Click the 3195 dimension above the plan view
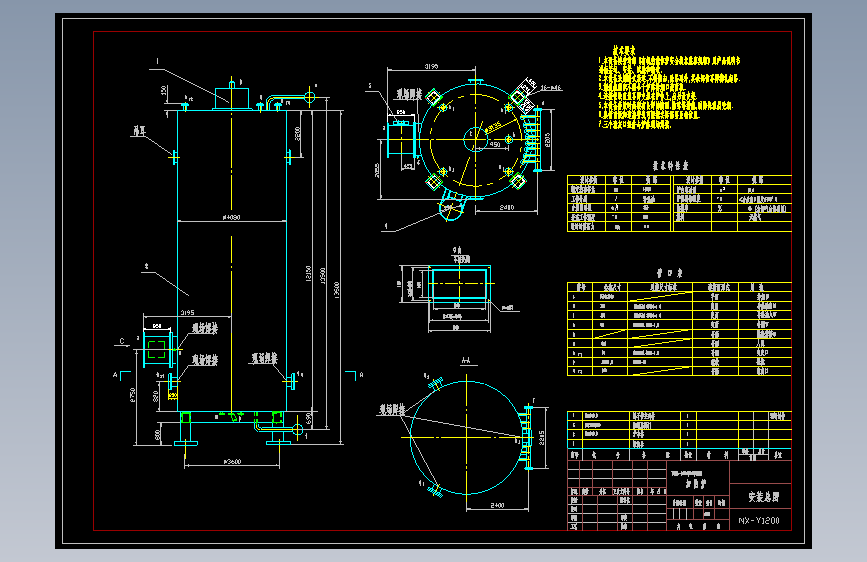Viewport: 867px width, 562px height. (x=431, y=66)
